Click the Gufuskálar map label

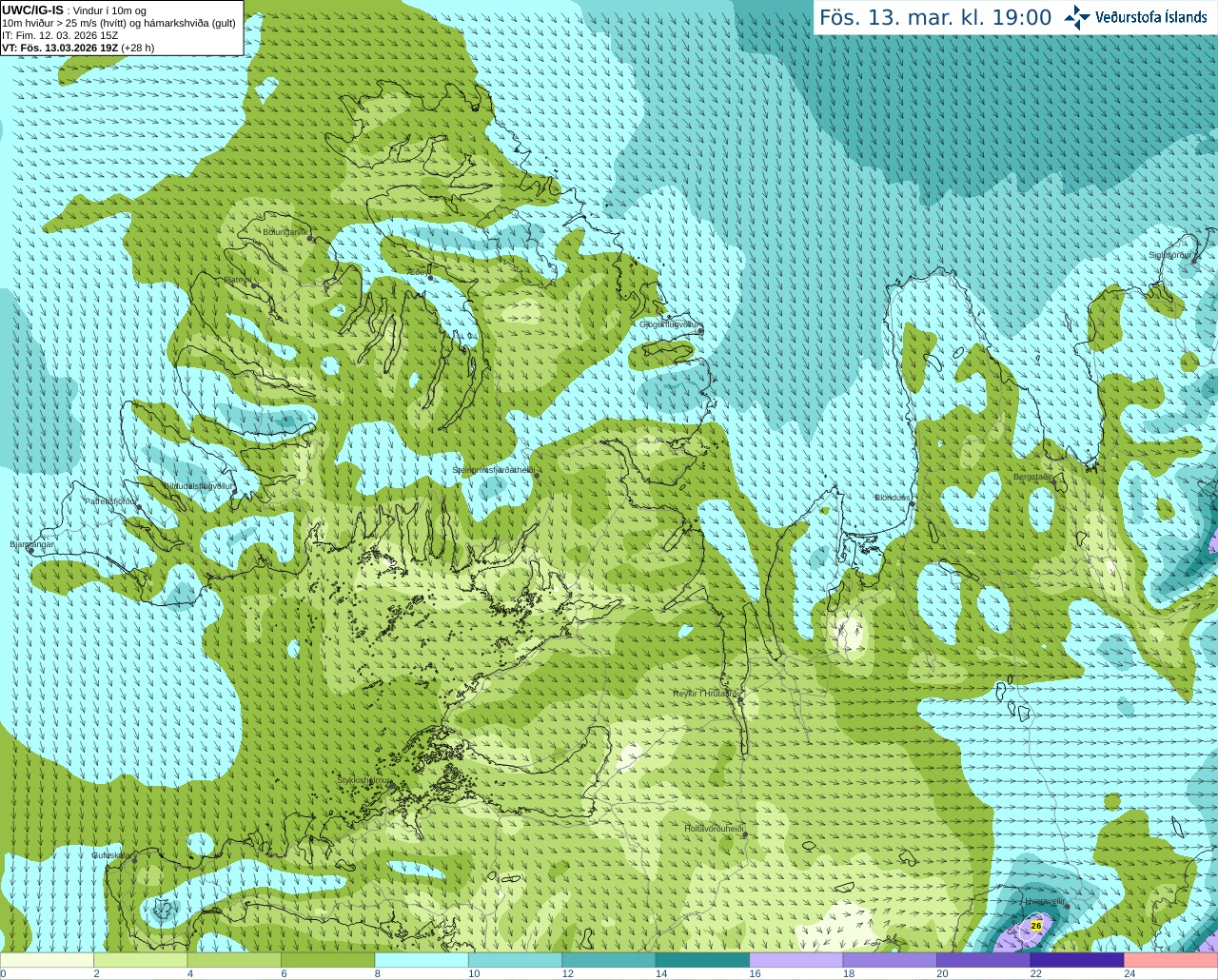(111, 855)
